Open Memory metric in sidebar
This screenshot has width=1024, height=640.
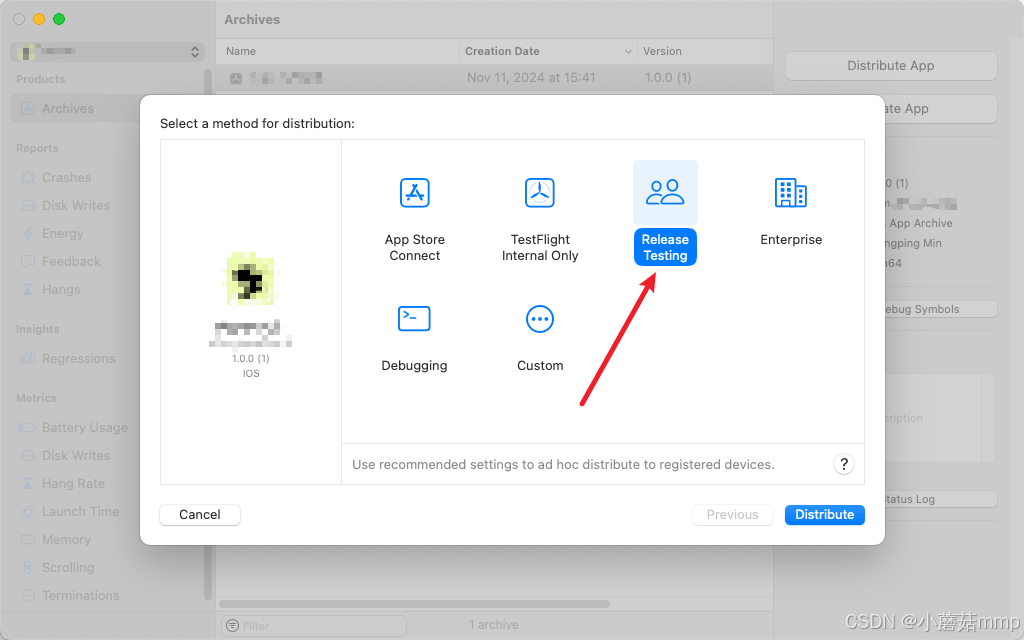point(66,540)
